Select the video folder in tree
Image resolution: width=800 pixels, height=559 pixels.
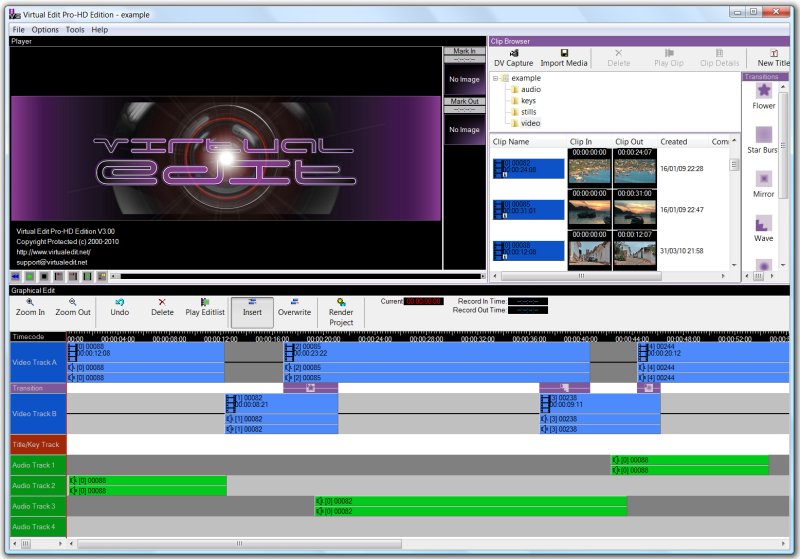coord(531,123)
